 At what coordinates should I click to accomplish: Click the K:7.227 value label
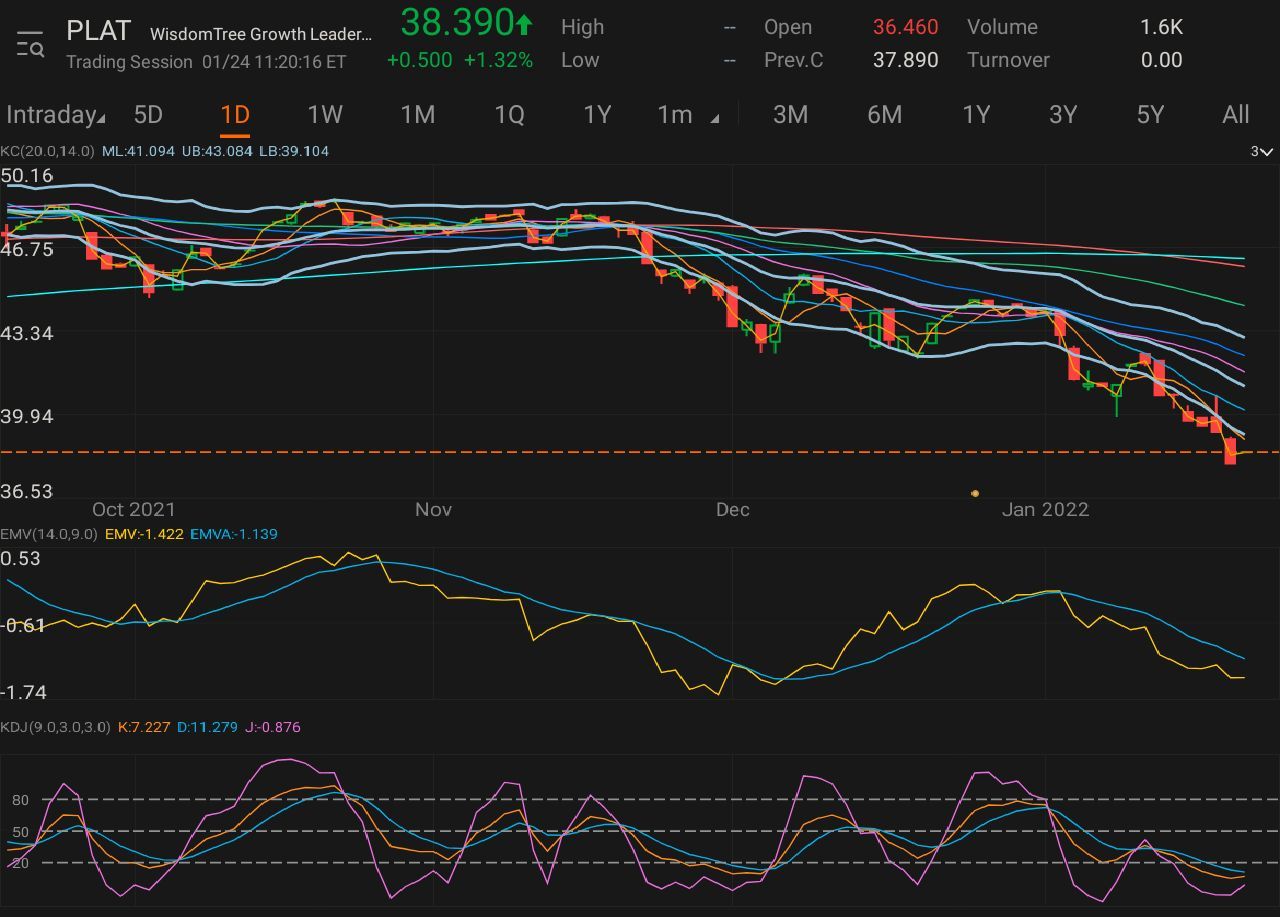[144, 727]
